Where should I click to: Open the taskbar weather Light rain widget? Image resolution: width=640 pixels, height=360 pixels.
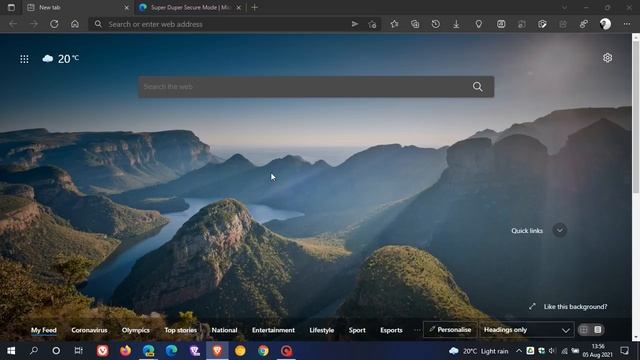click(478, 351)
